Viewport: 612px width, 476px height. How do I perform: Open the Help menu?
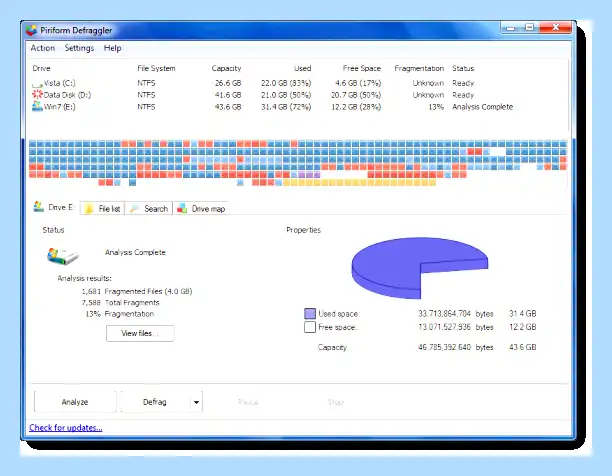tap(112, 48)
